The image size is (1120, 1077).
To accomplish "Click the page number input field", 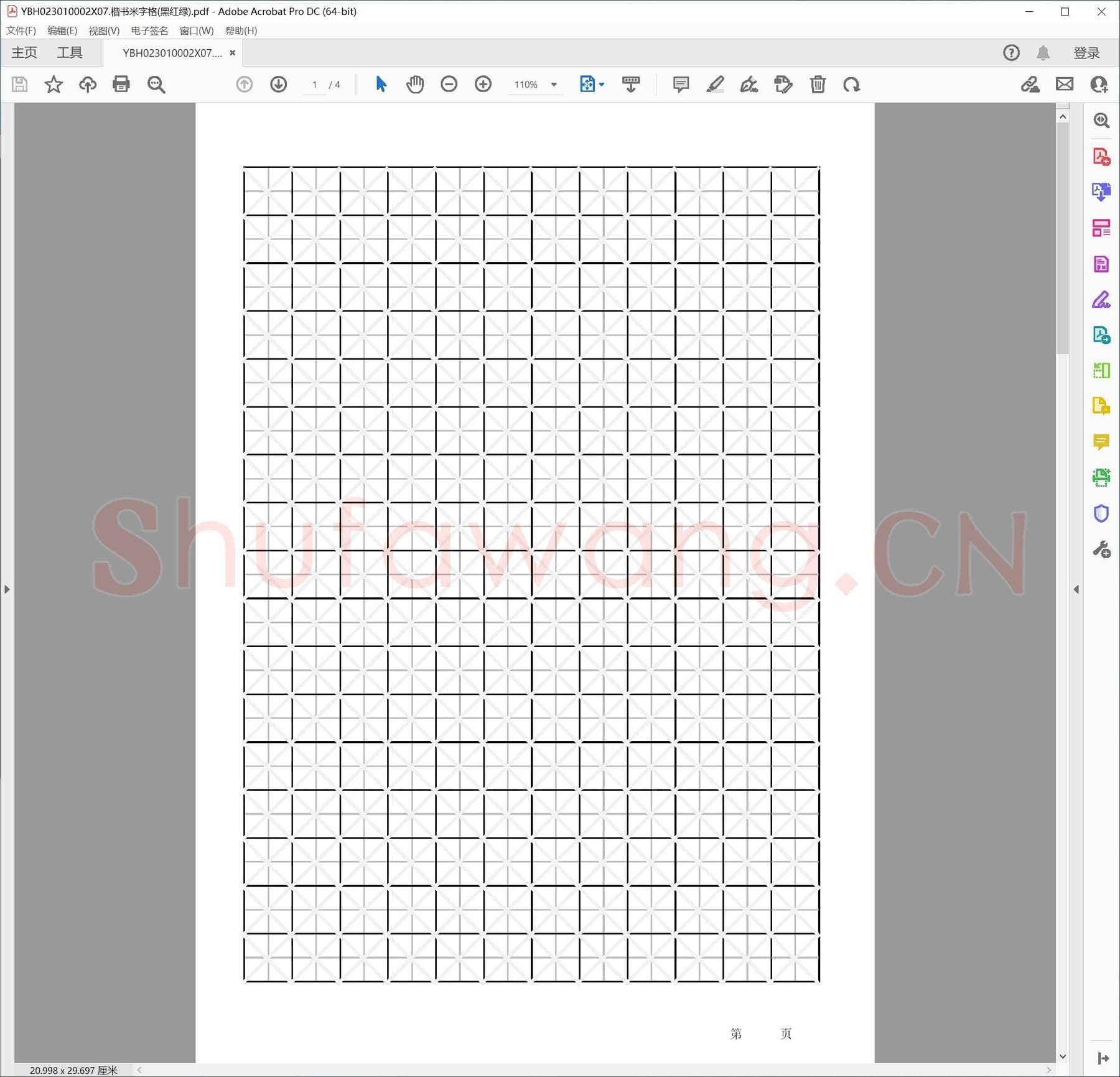I will (315, 85).
